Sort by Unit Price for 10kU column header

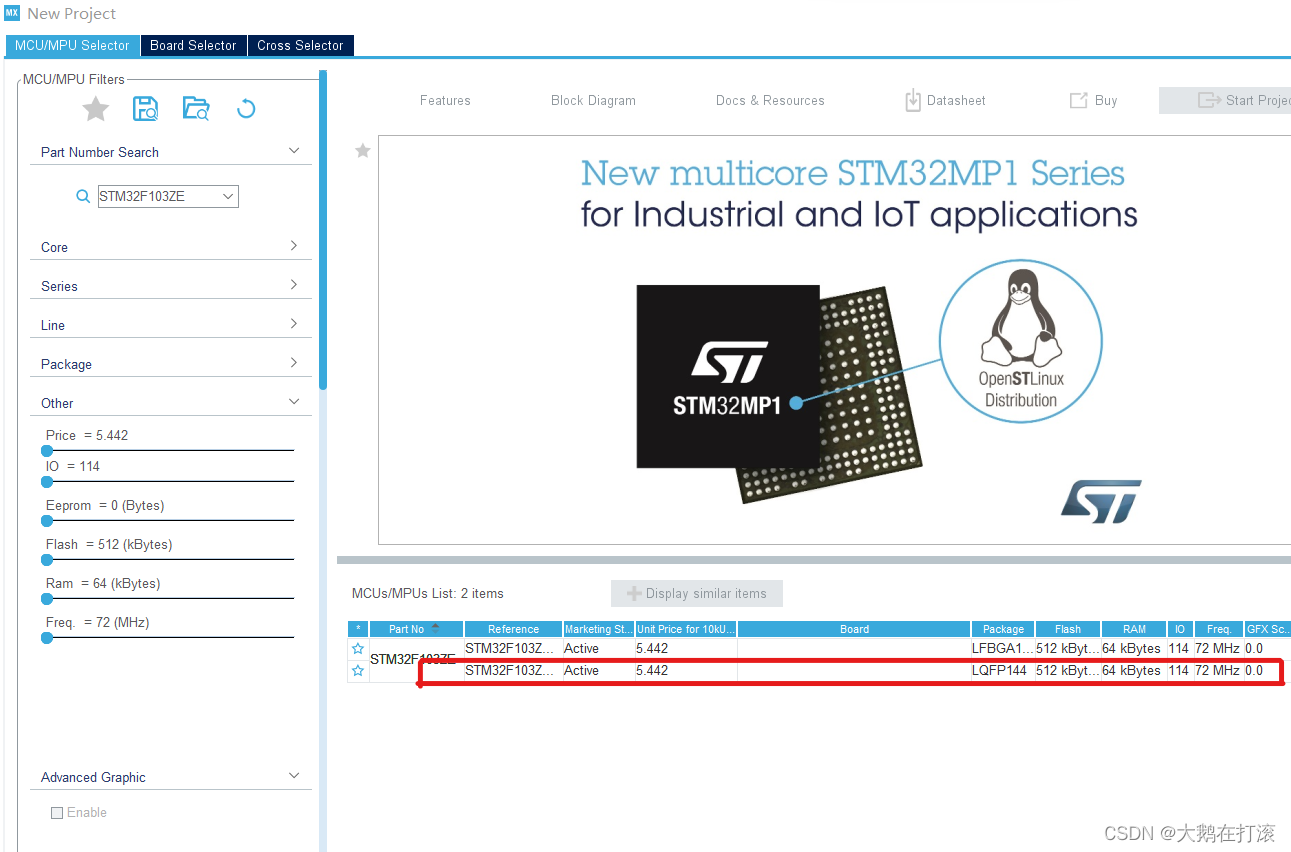pos(686,629)
